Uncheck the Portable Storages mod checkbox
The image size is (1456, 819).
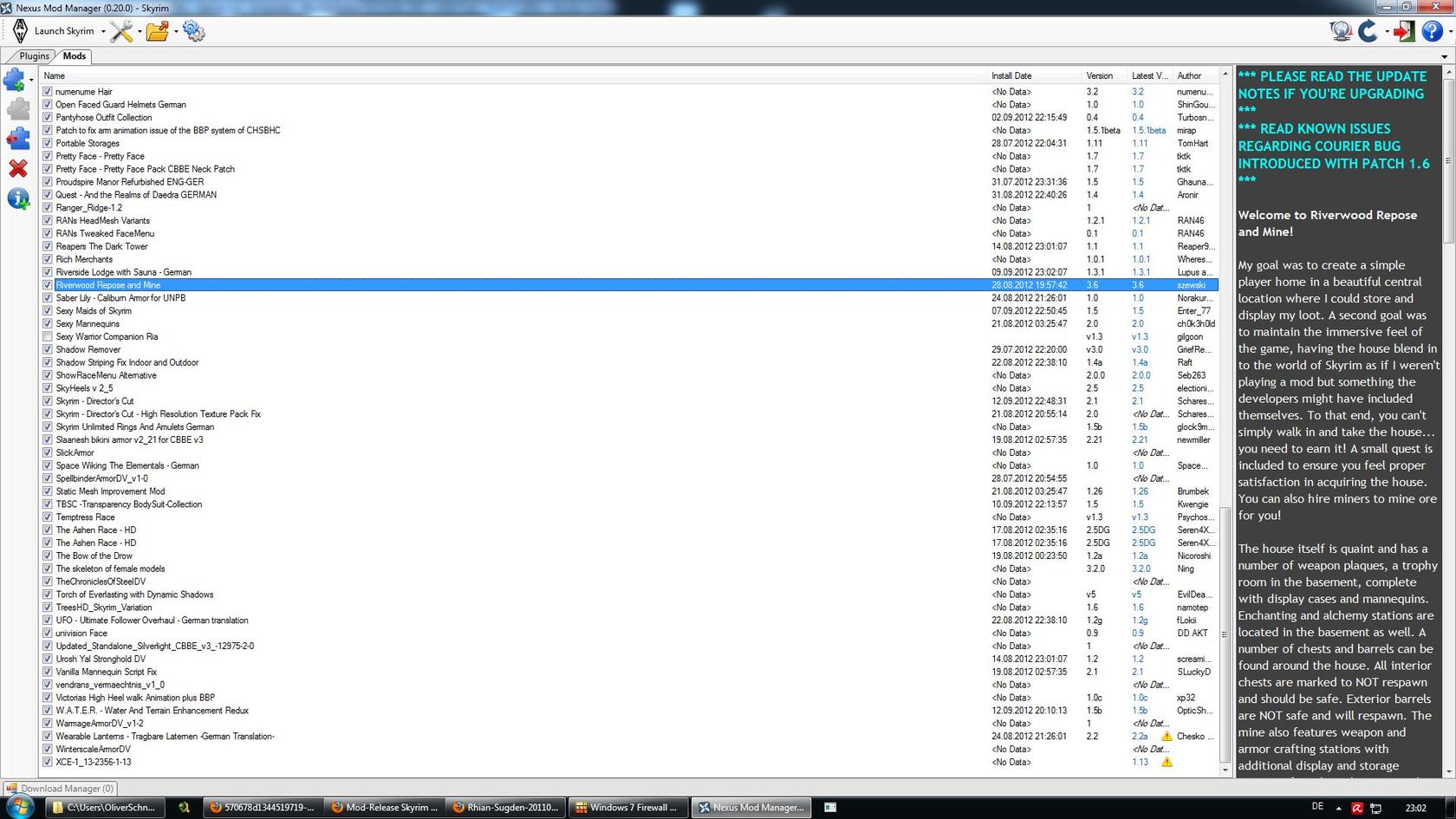point(48,144)
